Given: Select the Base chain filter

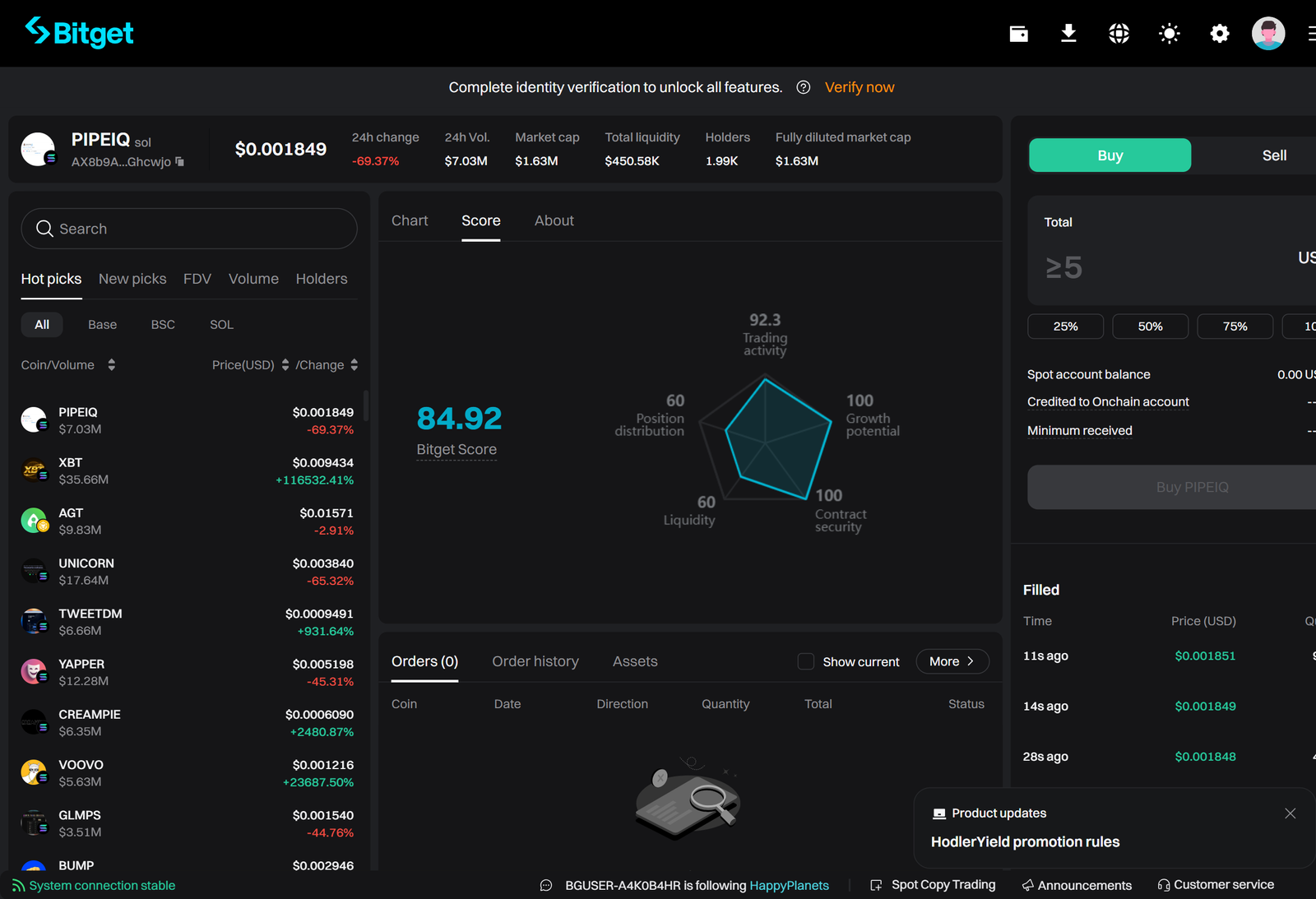Looking at the screenshot, I should pyautogui.click(x=102, y=324).
